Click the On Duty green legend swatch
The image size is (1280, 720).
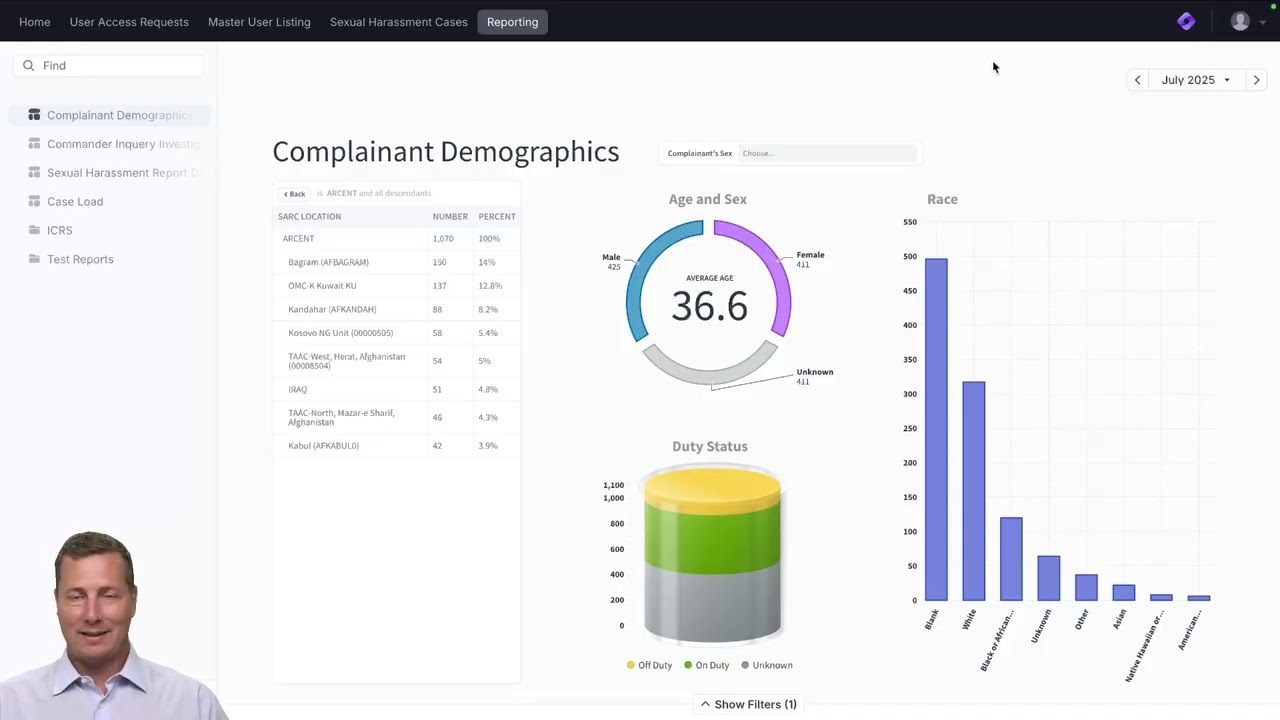click(688, 665)
